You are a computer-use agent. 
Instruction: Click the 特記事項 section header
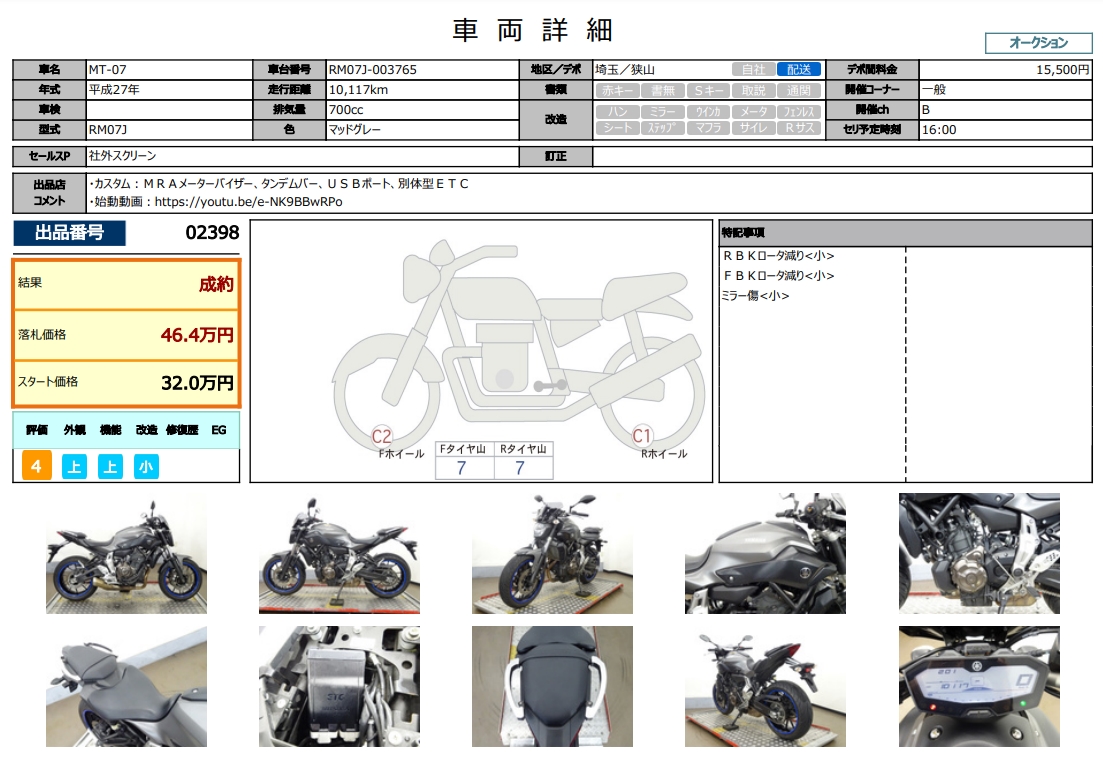905,233
